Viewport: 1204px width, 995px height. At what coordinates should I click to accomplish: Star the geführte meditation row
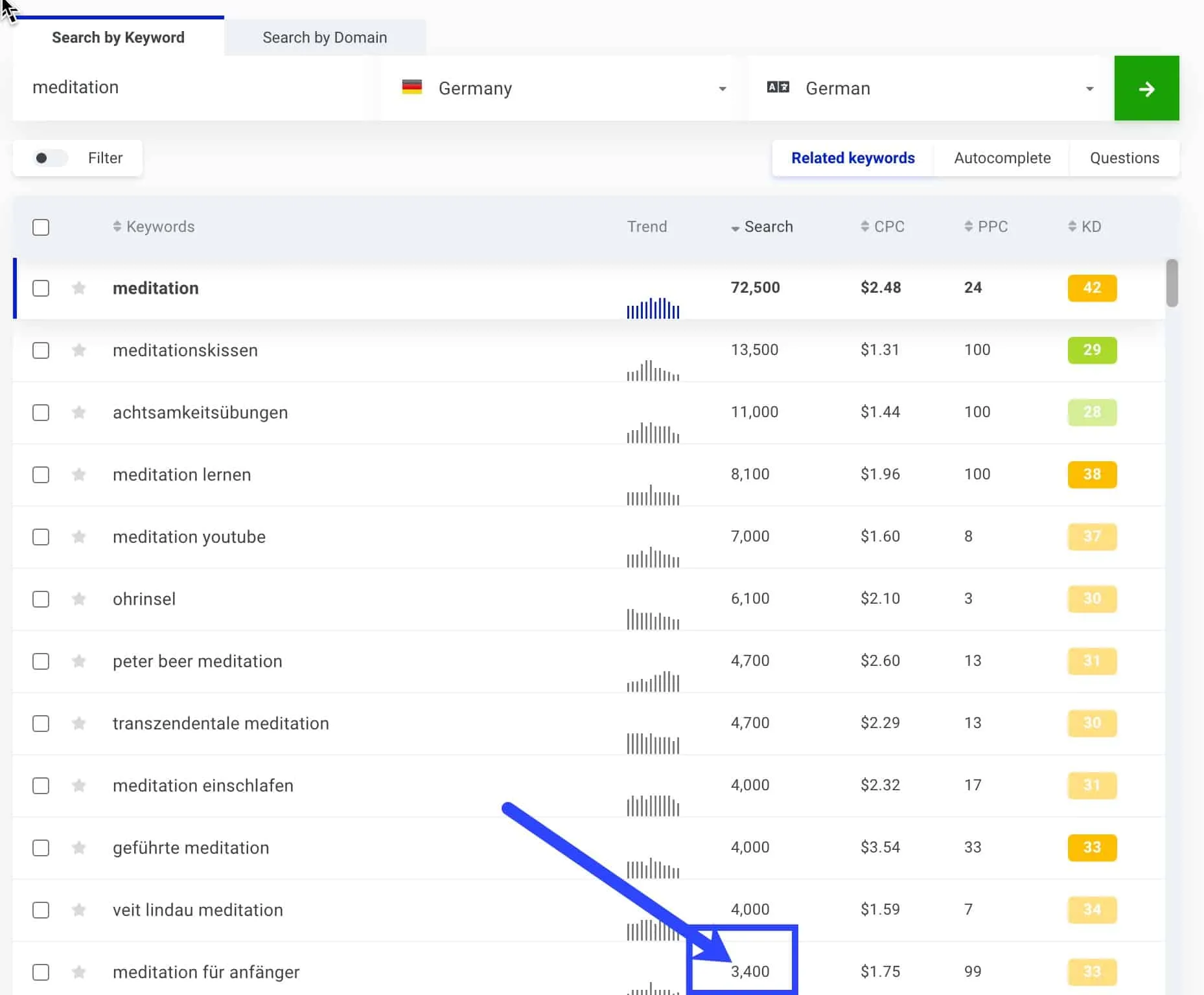tap(79, 847)
